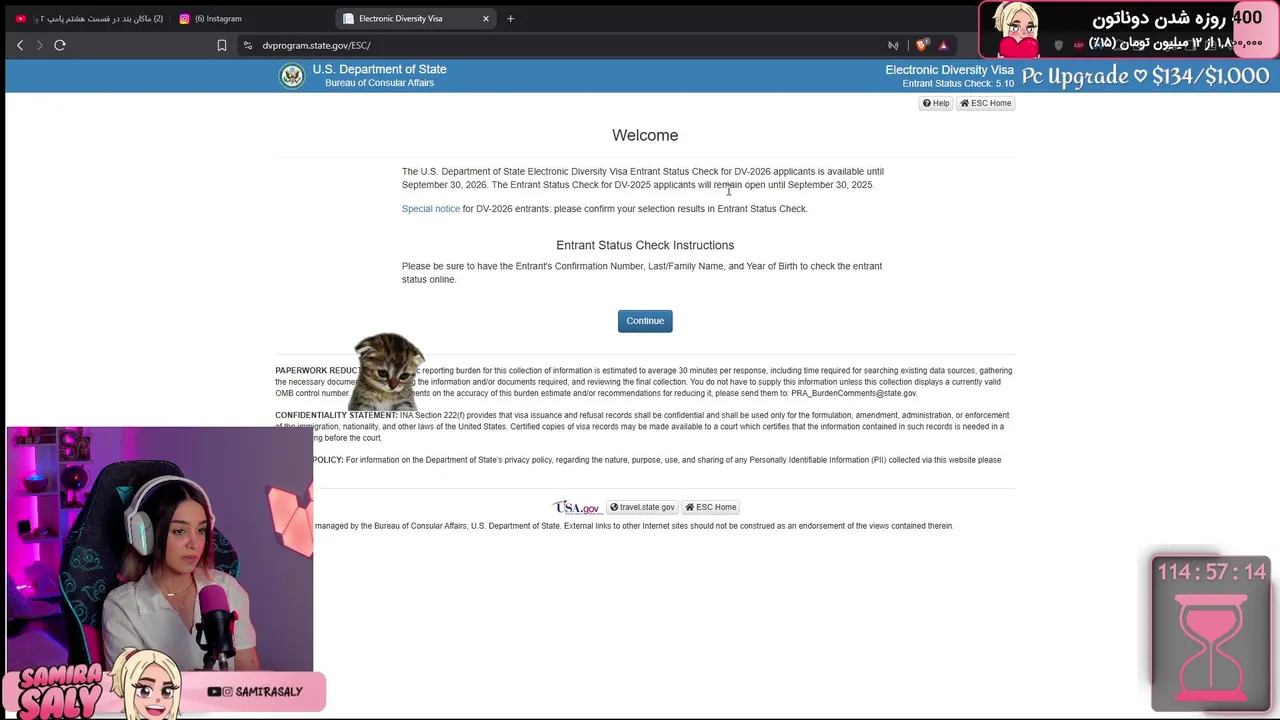Click the browser back arrow
Image resolution: width=1280 pixels, height=720 pixels.
(20, 45)
